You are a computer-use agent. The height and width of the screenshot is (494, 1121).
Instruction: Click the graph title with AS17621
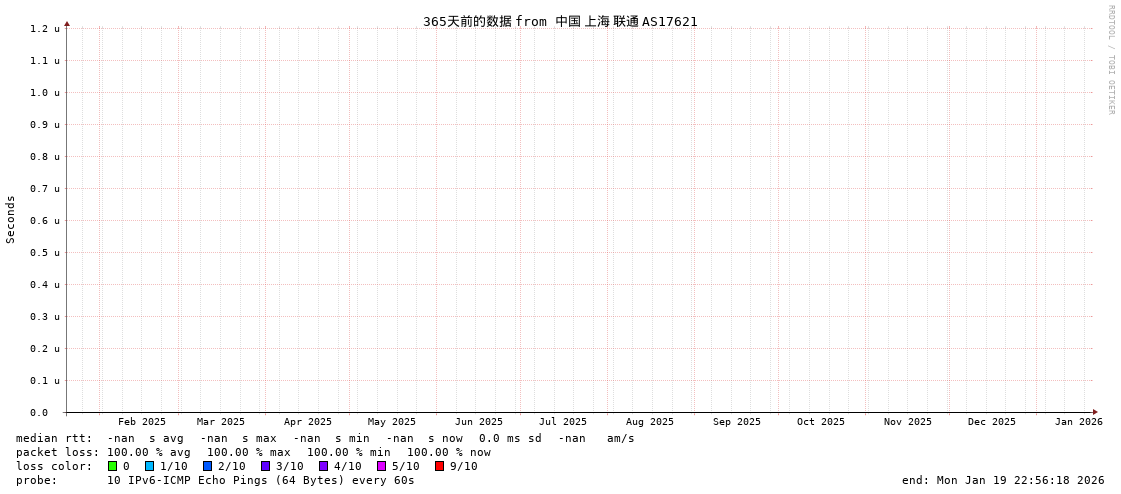(x=560, y=21)
